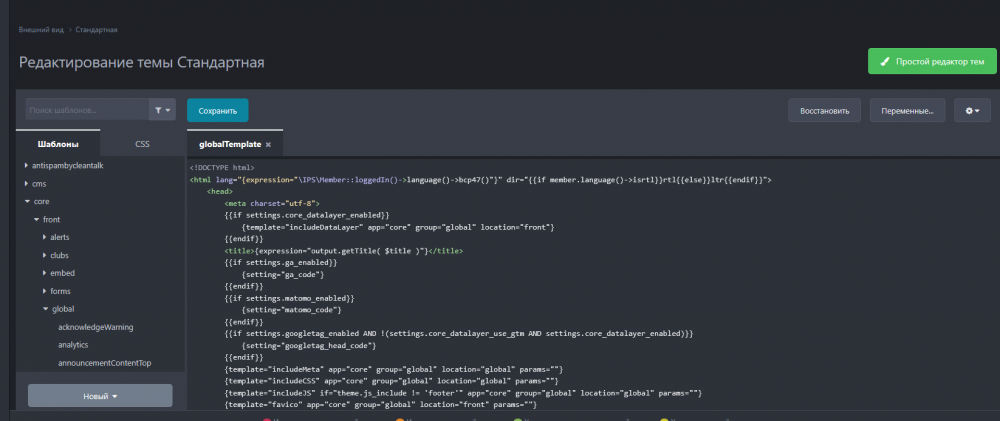This screenshot has width=1000, height=421.
Task: Expand the antispambycleantalk tree node
Action: (x=27, y=165)
